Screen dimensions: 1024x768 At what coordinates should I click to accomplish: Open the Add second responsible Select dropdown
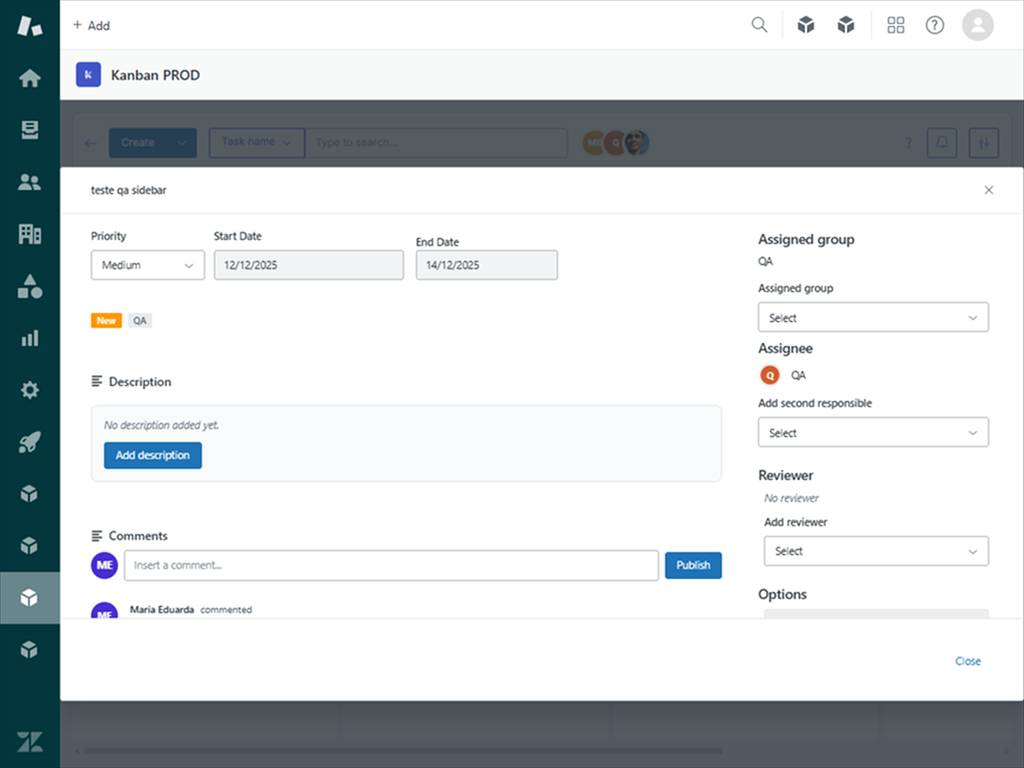click(x=872, y=432)
